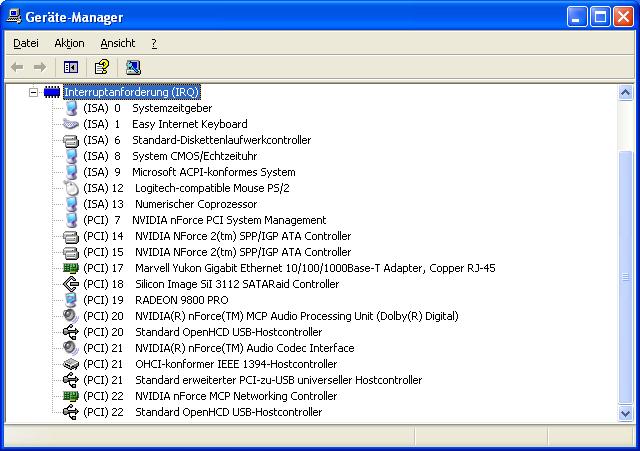Viewport: 640px width, 451px height.
Task: Select Silicon Image SiI 3112 SATARaid Controller
Action: 211,284
